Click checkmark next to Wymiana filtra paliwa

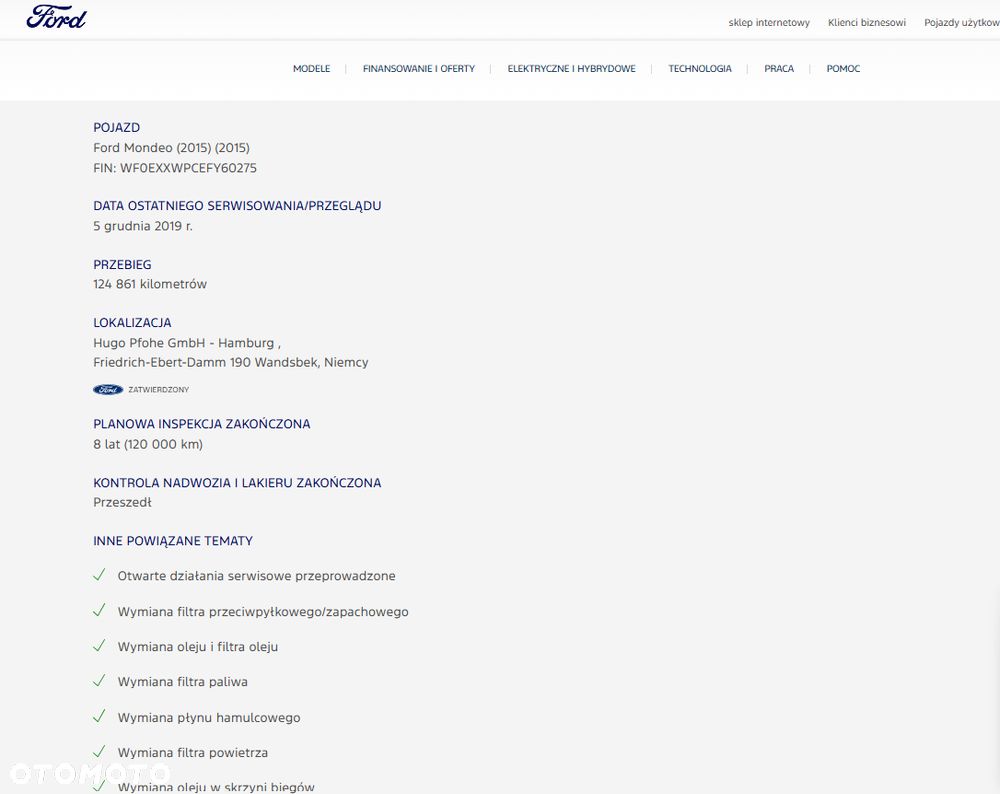[x=99, y=681]
